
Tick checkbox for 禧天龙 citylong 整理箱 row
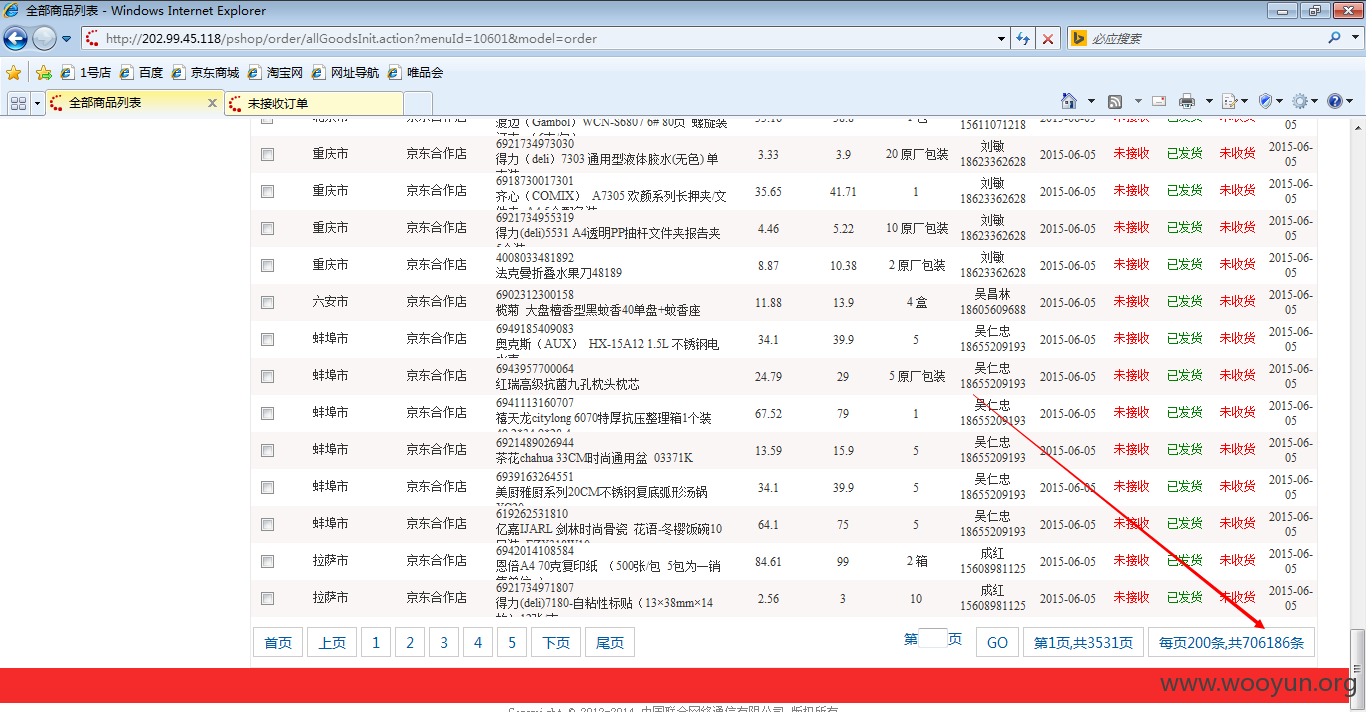pos(267,413)
